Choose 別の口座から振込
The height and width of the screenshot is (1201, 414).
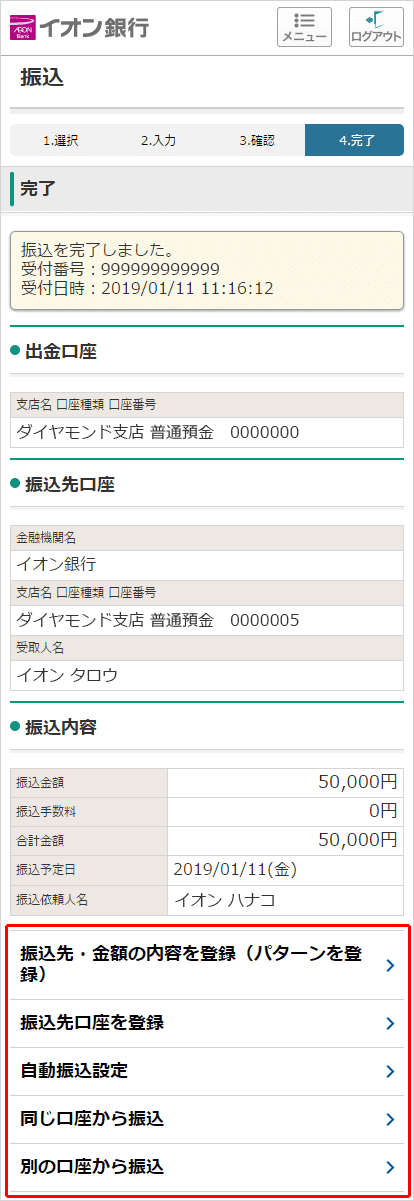tap(207, 1167)
